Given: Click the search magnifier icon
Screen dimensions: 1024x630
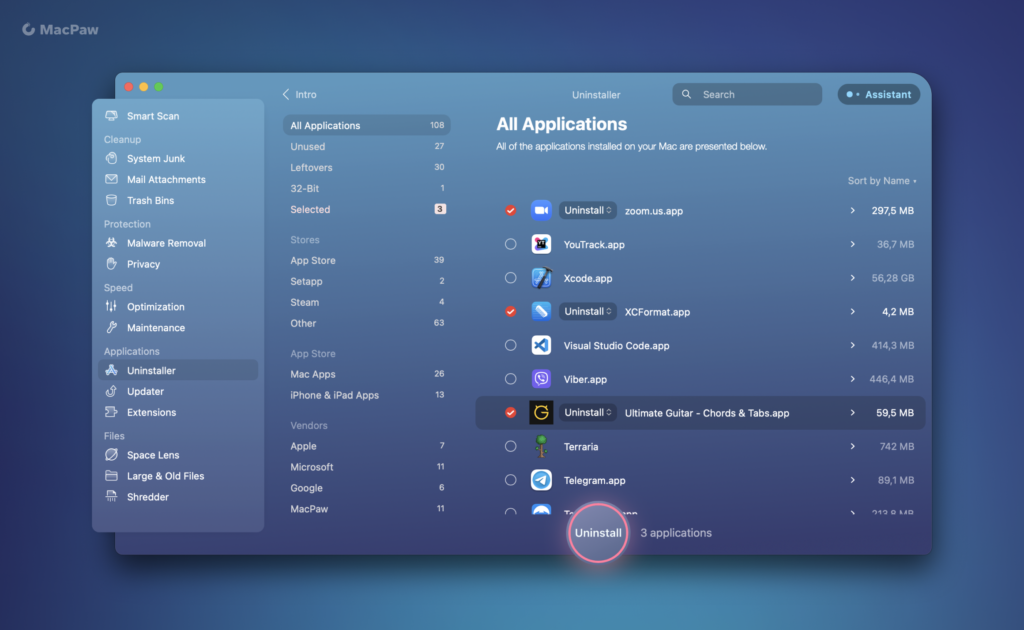Looking at the screenshot, I should [686, 94].
